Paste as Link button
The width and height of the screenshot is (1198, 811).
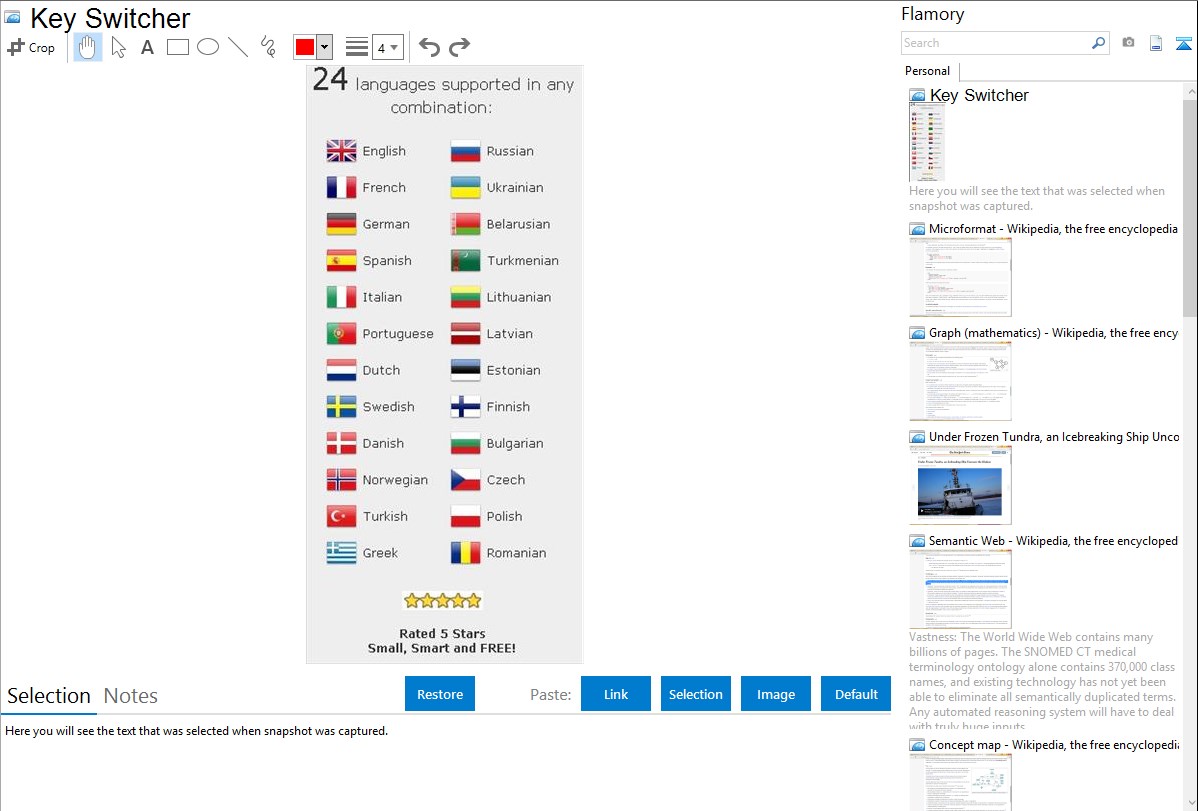(616, 693)
